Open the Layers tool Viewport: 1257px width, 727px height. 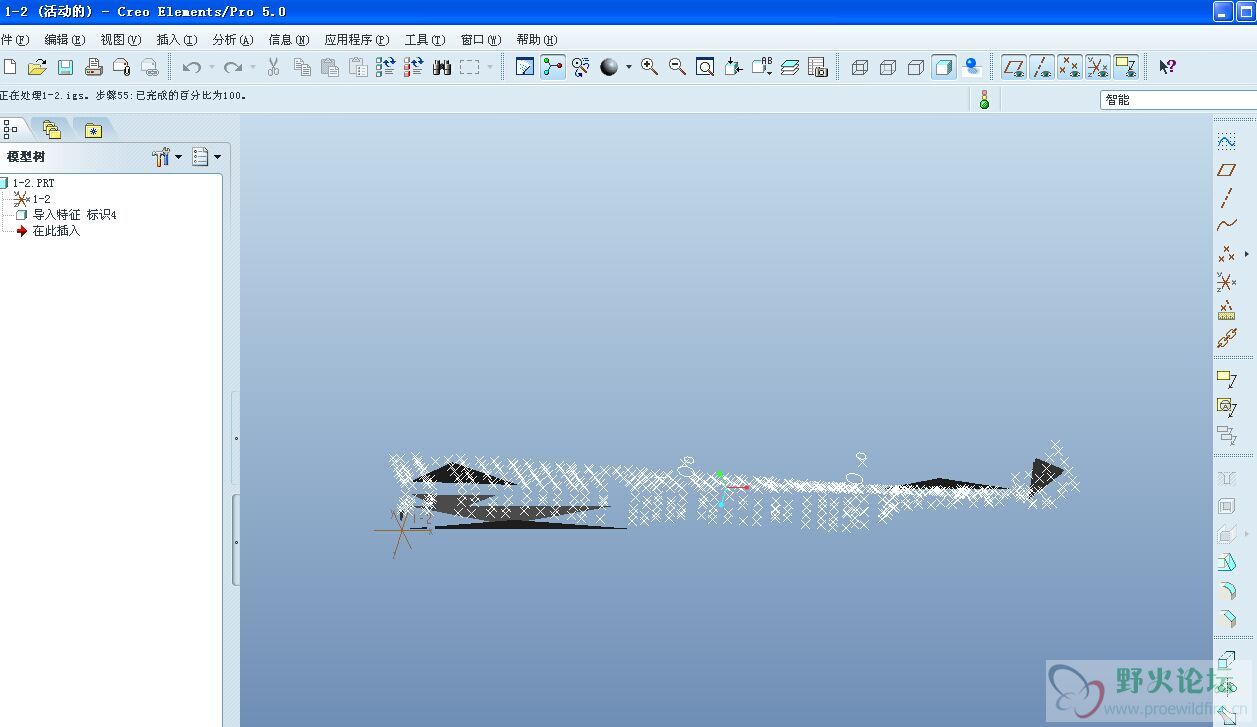point(790,67)
